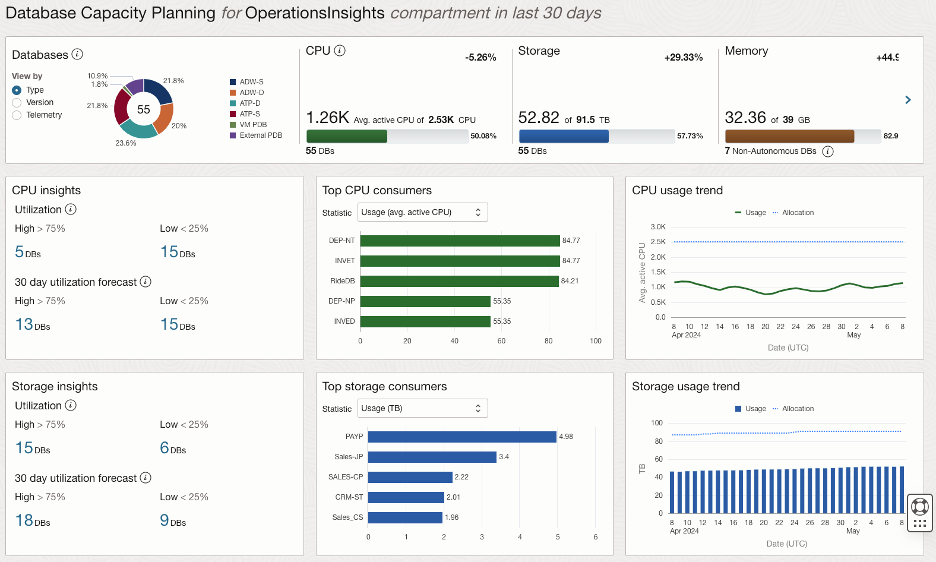Click the '55 DBs' text under the CPU bar
This screenshot has width=936, height=562.
point(320,151)
